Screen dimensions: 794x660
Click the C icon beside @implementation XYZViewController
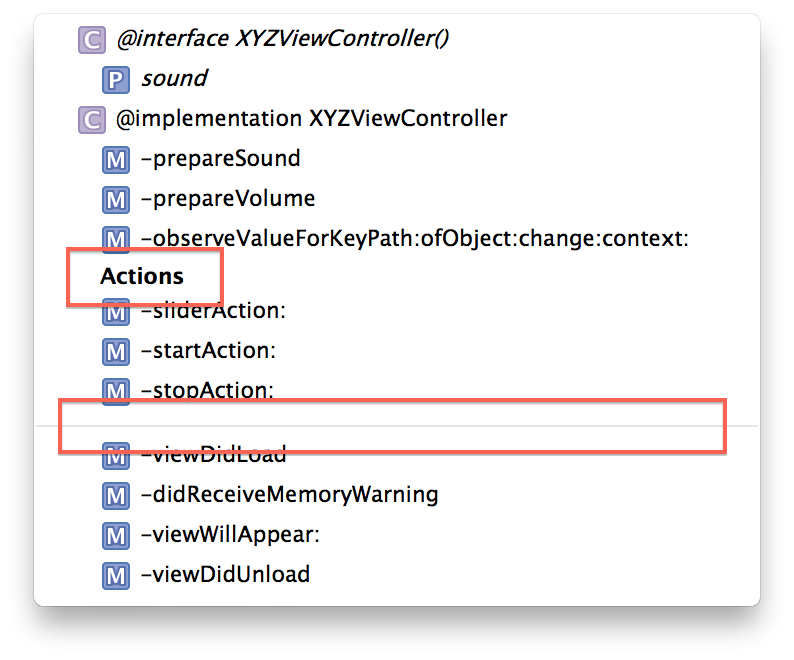coord(91,120)
